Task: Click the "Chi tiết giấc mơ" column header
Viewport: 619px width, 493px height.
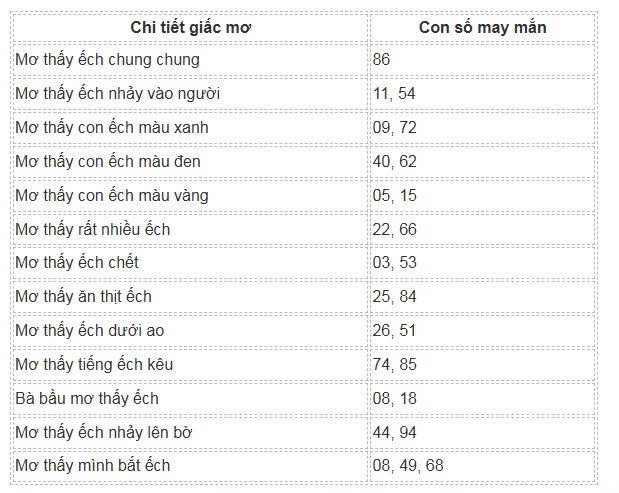Action: pyautogui.click(x=191, y=27)
